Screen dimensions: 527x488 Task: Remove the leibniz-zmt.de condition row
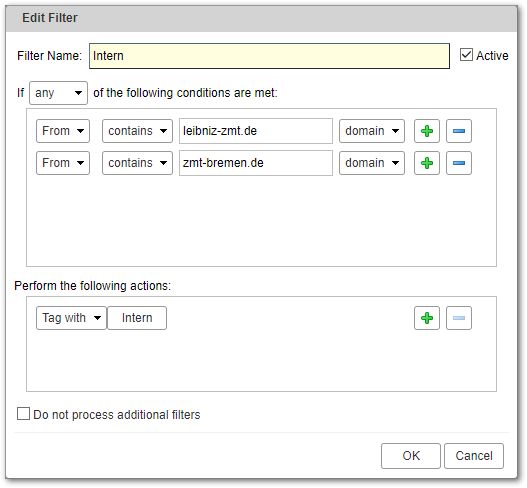(459, 131)
